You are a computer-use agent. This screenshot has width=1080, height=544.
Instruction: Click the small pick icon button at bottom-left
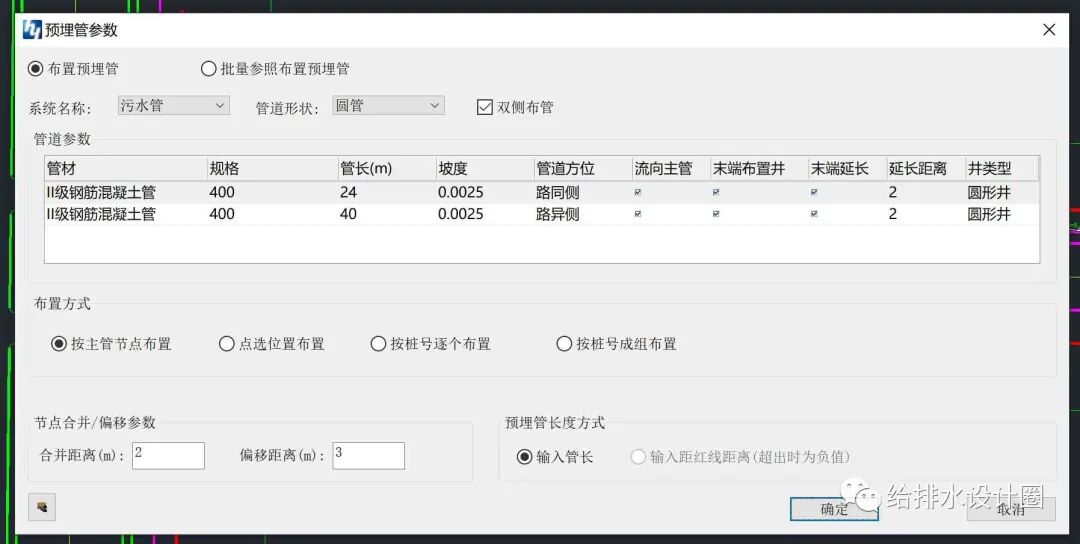coord(42,507)
